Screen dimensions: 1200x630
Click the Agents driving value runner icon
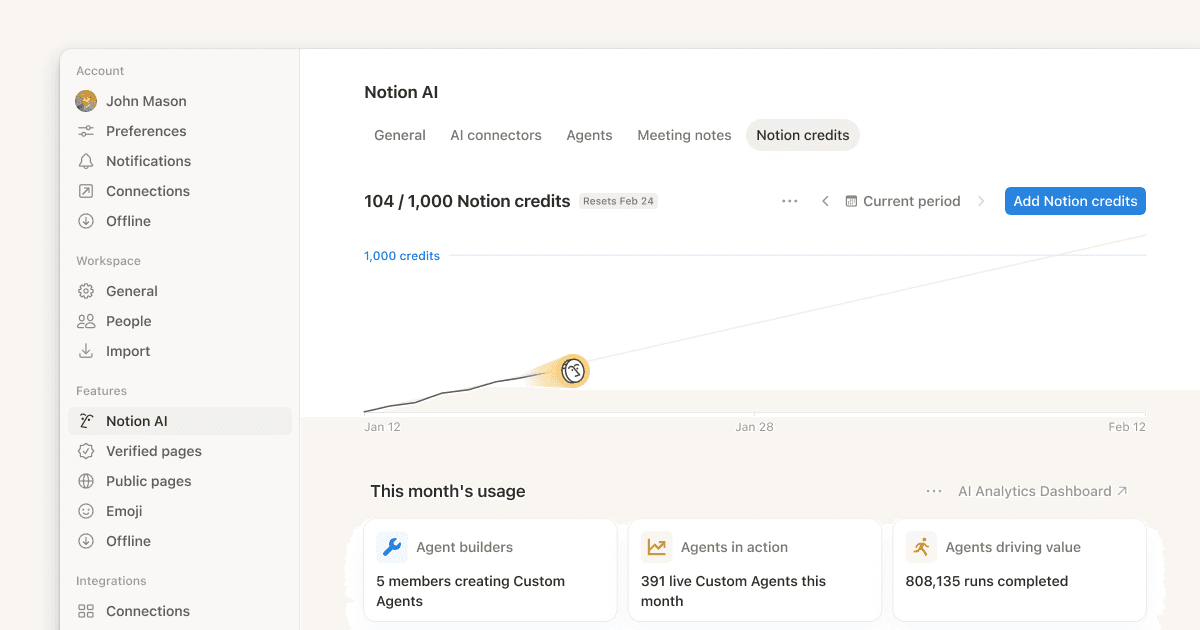click(921, 547)
